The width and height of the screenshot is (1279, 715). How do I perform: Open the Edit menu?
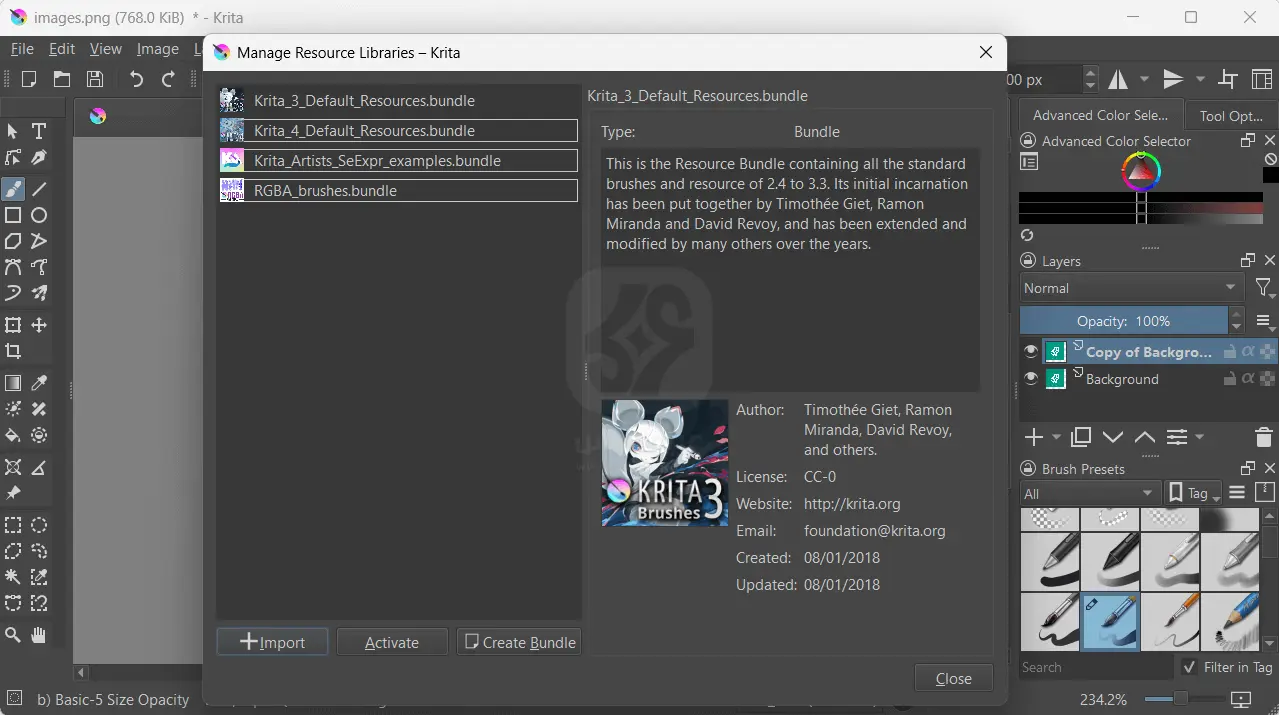[62, 48]
